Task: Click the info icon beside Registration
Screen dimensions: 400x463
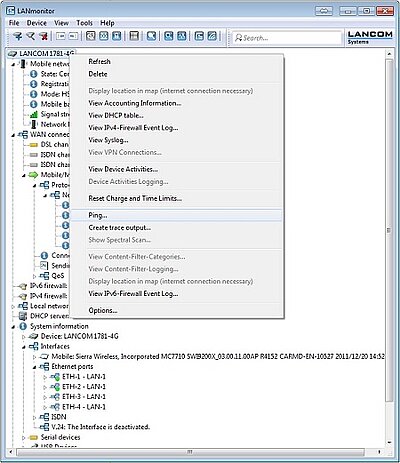Action: (x=34, y=84)
